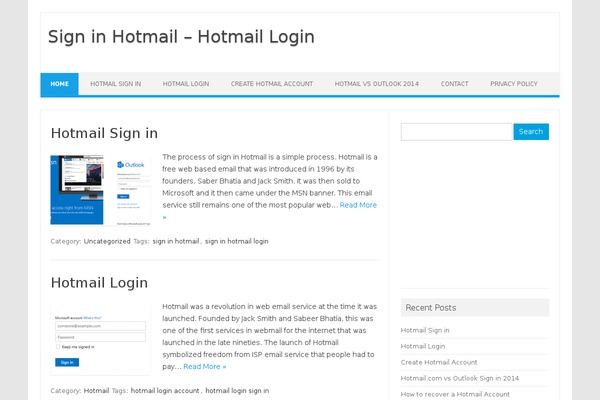Open recent post Hotmail.com vs Outlook Sign in 2014
The height and width of the screenshot is (400, 600).
[x=460, y=379]
